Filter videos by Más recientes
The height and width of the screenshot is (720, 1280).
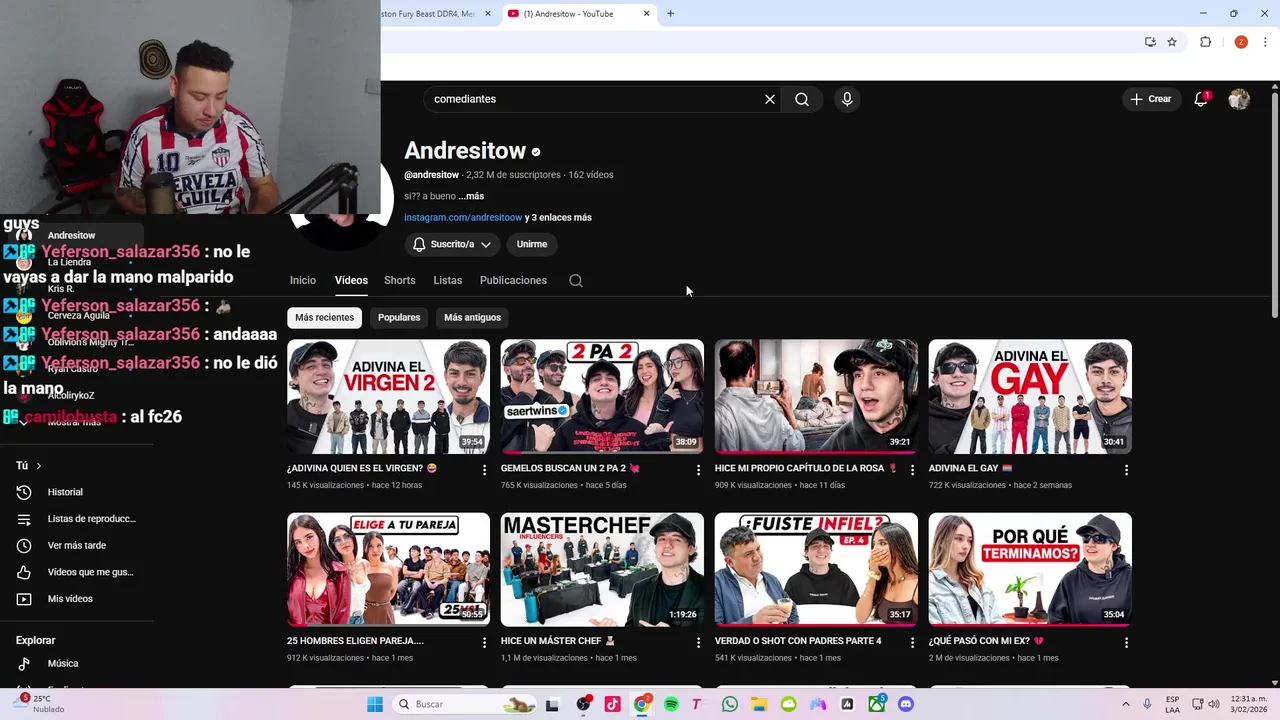click(x=324, y=317)
